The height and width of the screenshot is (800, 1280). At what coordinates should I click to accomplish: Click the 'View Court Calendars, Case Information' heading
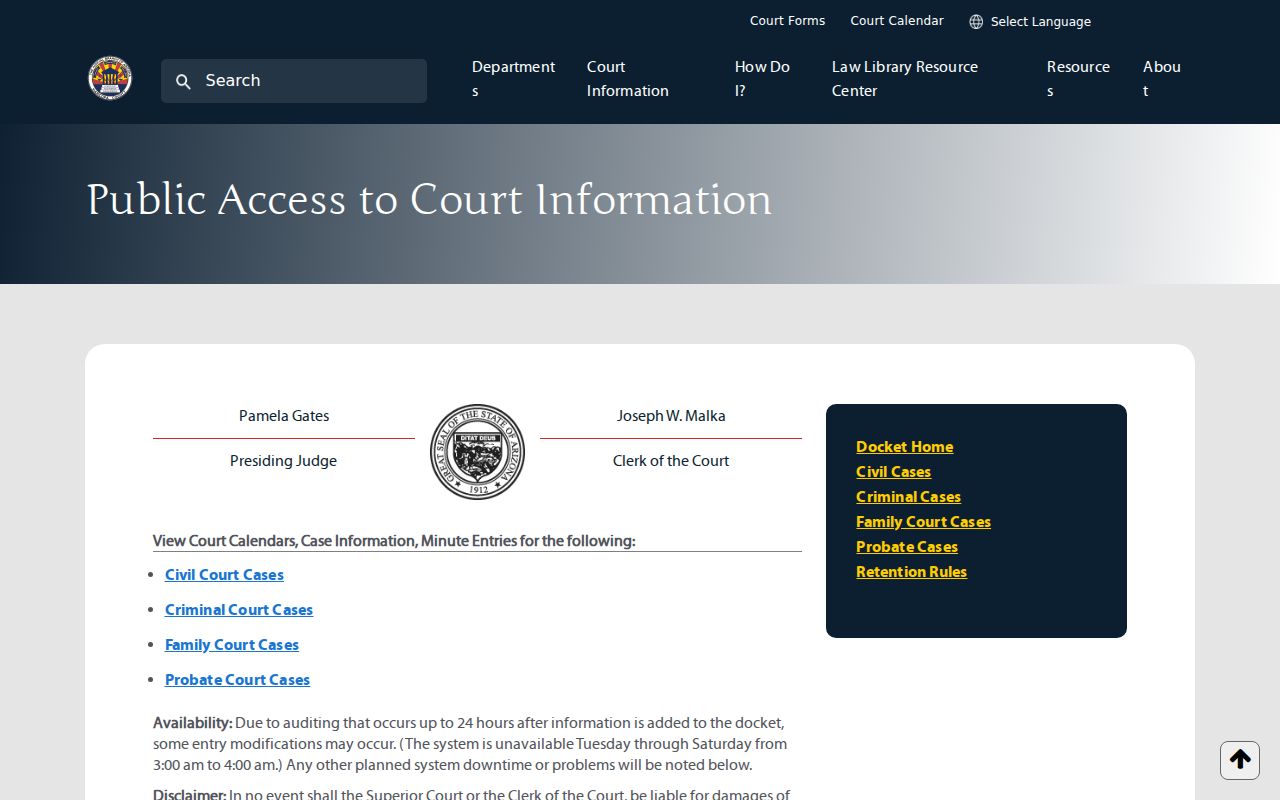[x=394, y=541]
